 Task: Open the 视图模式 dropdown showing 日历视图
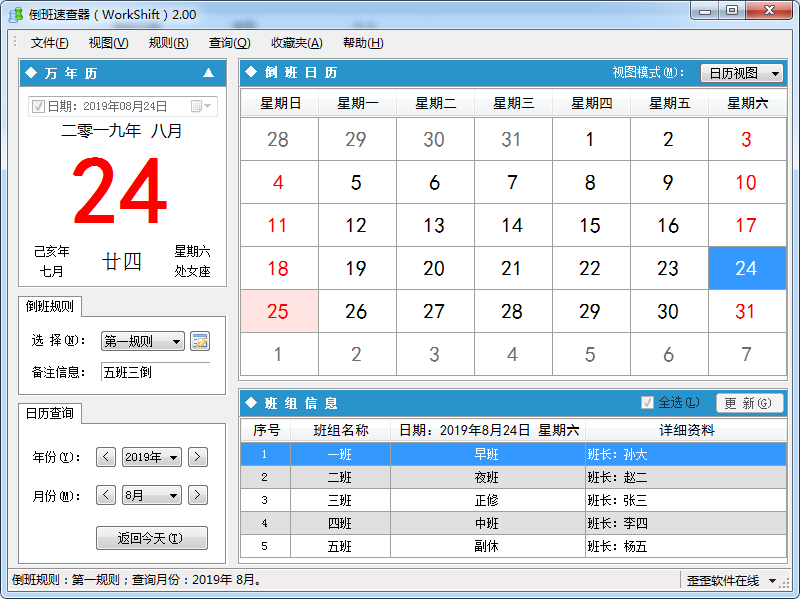pyautogui.click(x=742, y=73)
